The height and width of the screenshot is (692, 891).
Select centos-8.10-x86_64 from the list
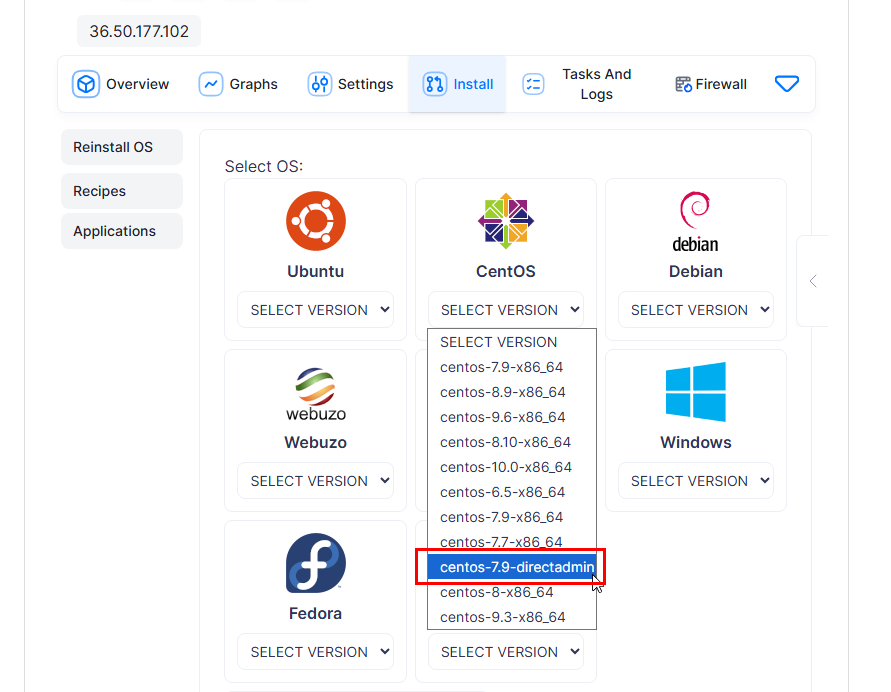pyautogui.click(x=512, y=442)
